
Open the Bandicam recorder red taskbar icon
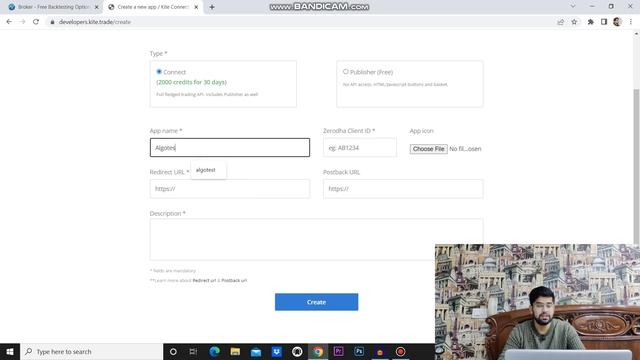(400, 351)
